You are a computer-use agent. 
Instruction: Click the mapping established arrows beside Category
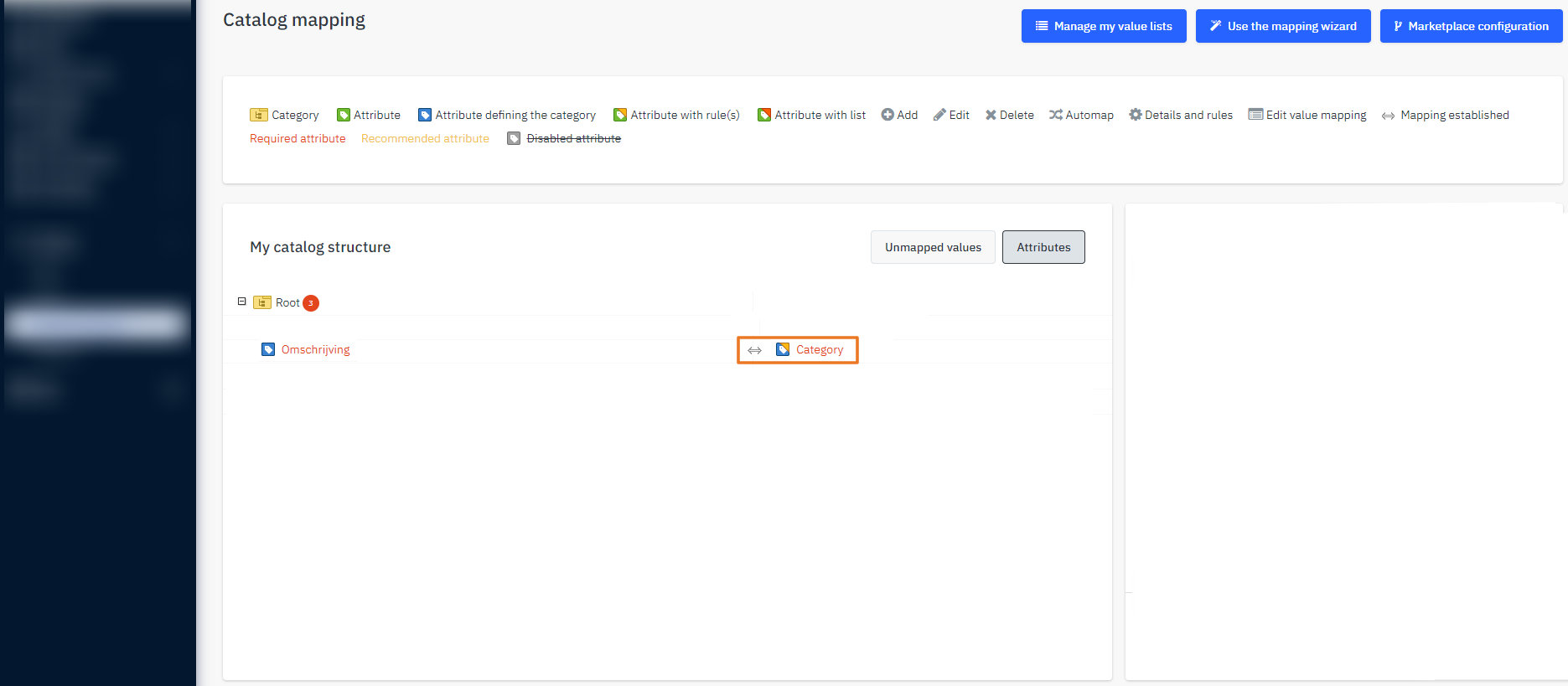pos(755,350)
